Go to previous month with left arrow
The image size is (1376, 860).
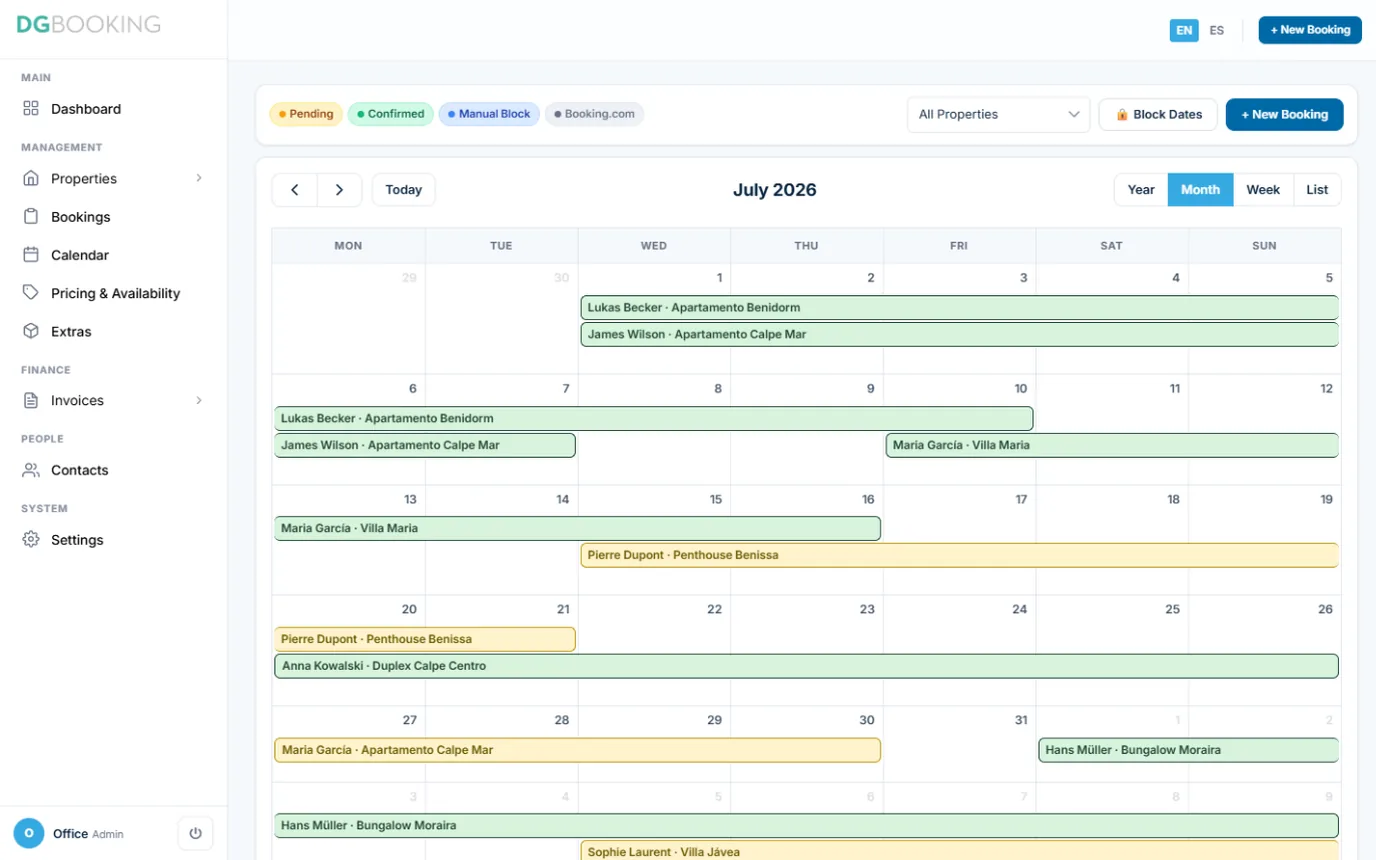[295, 190]
